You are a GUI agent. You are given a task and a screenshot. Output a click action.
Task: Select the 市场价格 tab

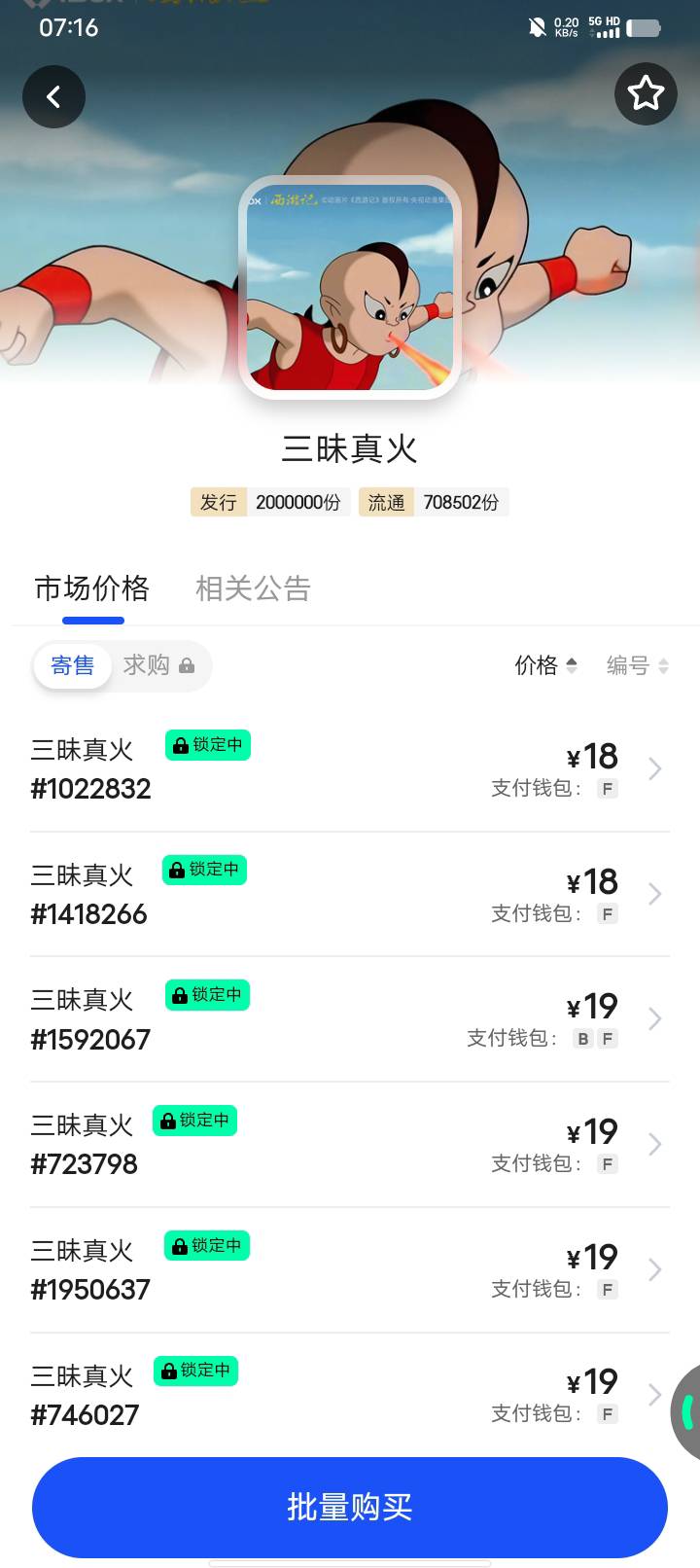click(x=92, y=588)
